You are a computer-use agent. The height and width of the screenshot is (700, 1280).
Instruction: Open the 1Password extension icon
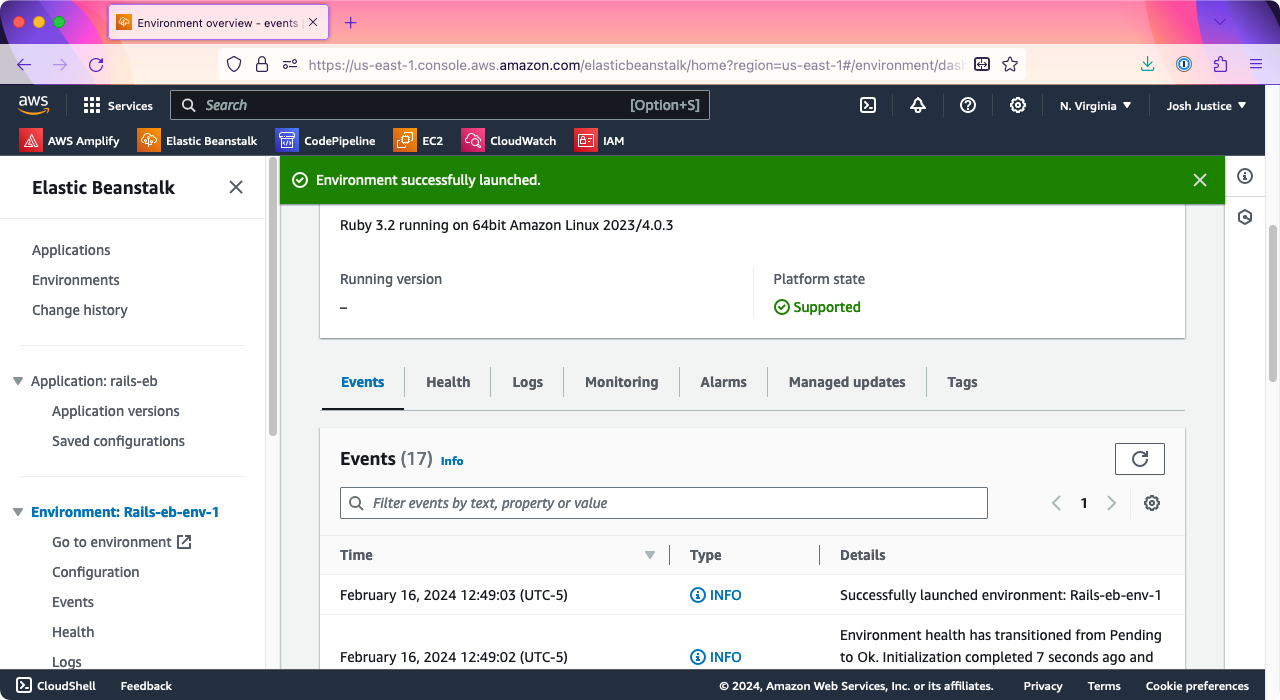(x=1184, y=64)
